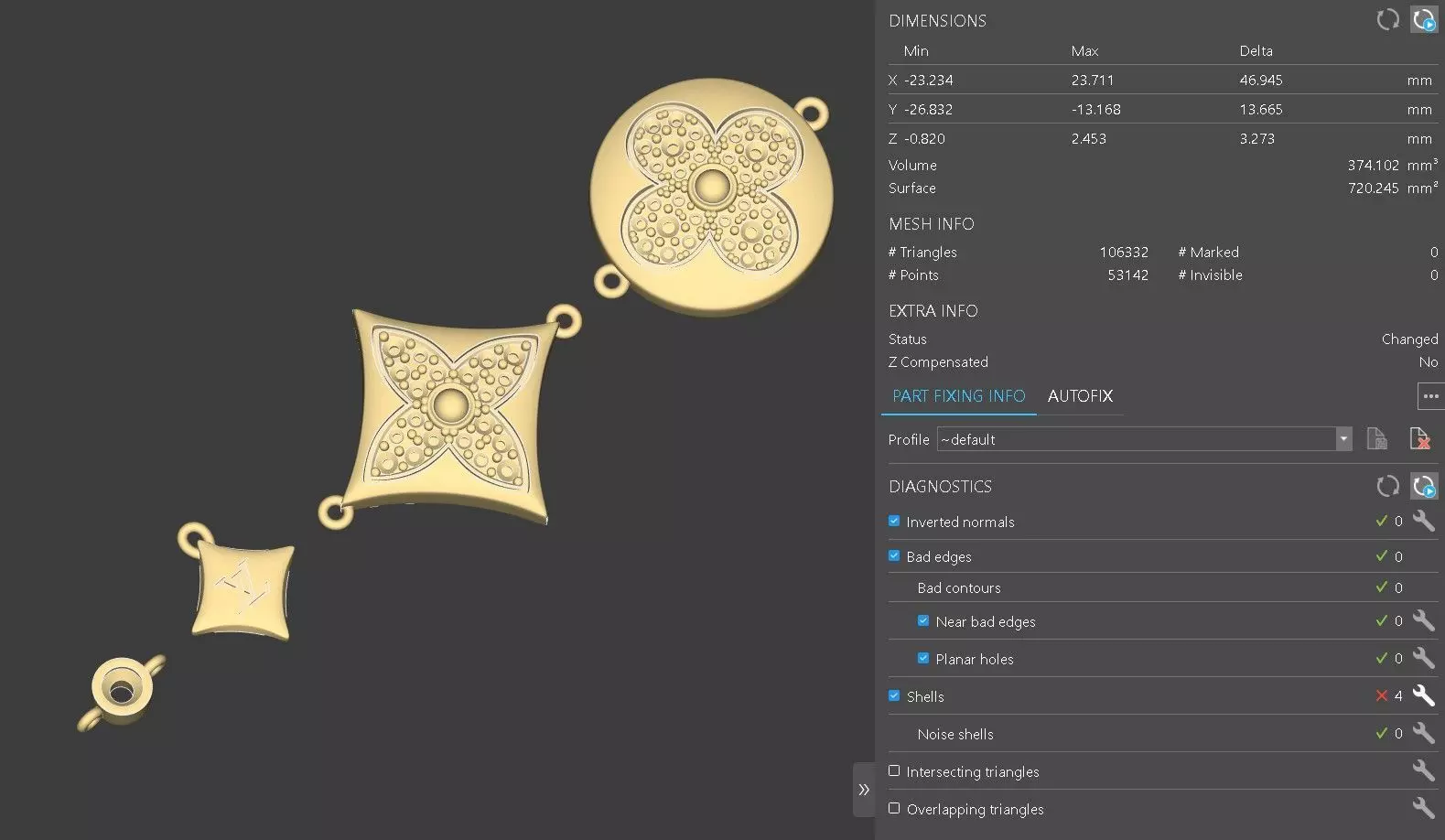Toggle the Inverted normals checkbox
The image size is (1445, 840).
[x=894, y=521]
